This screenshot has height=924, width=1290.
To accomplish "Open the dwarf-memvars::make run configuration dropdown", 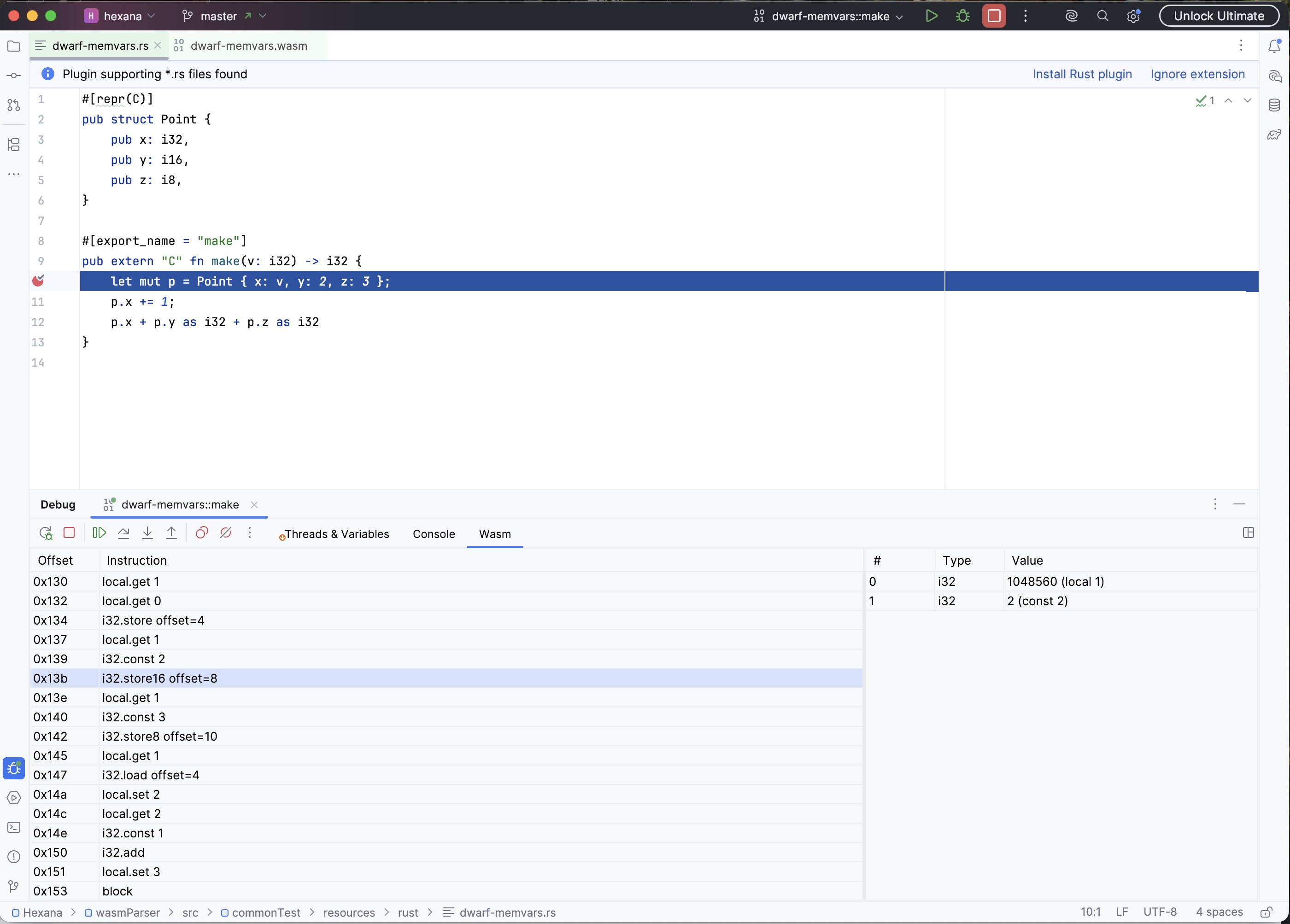I will click(829, 16).
